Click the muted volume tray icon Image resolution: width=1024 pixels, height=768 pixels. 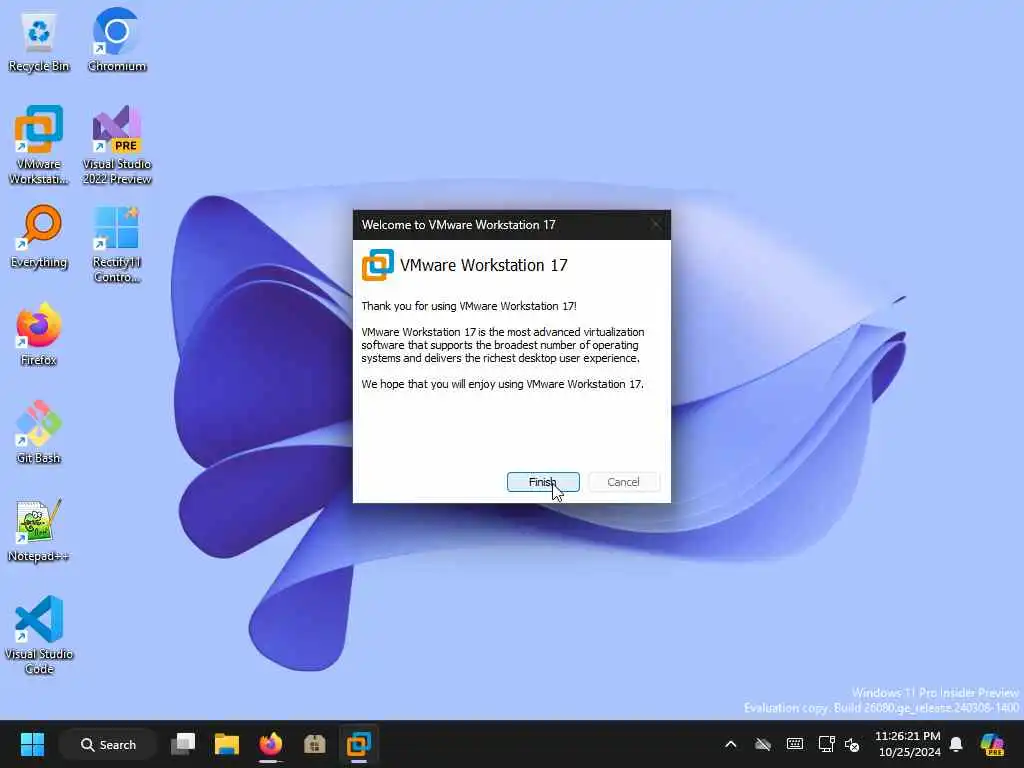click(x=852, y=744)
